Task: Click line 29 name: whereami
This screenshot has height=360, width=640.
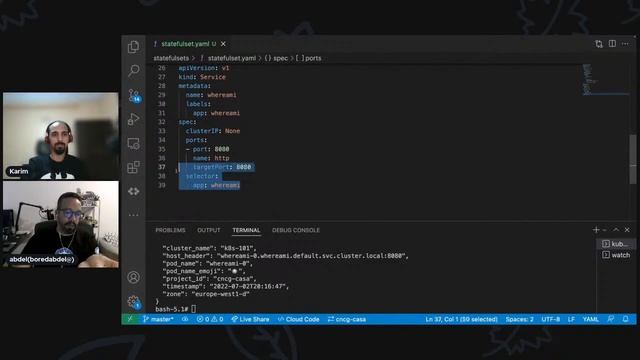Action: (211, 95)
